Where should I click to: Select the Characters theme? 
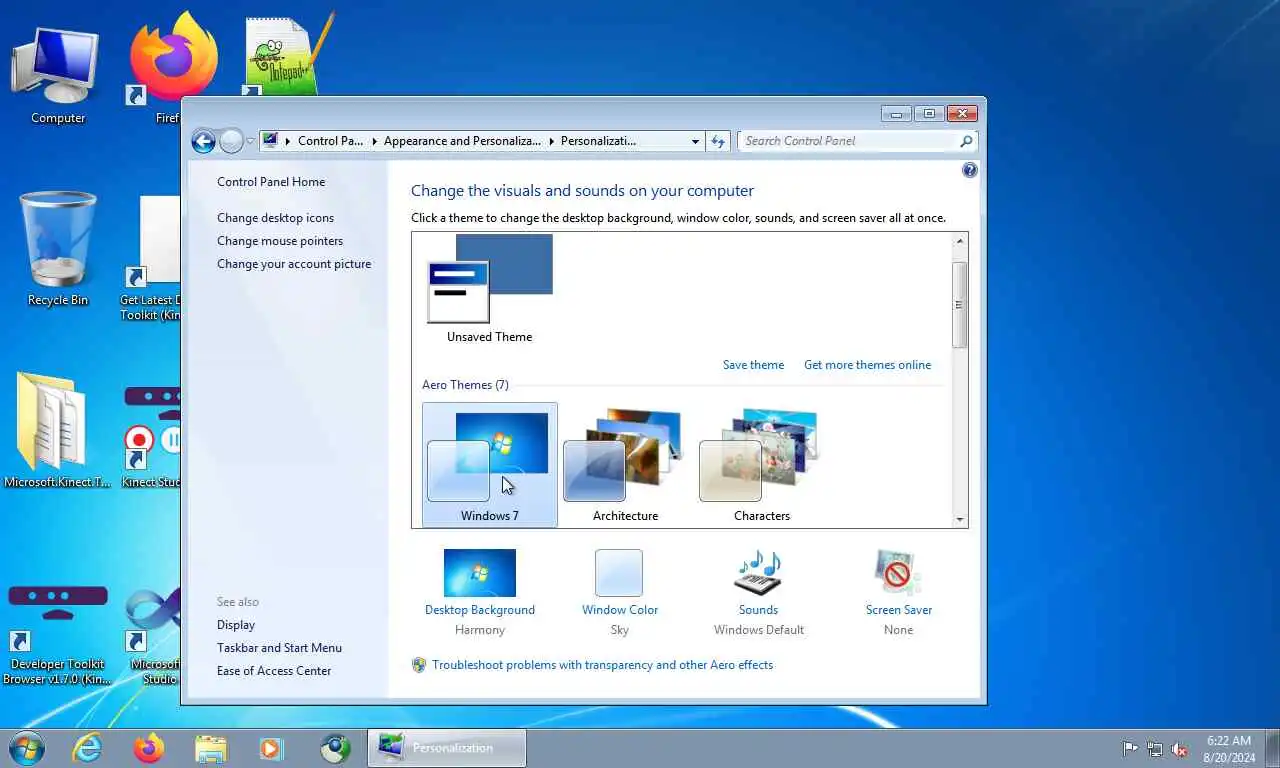coord(761,464)
